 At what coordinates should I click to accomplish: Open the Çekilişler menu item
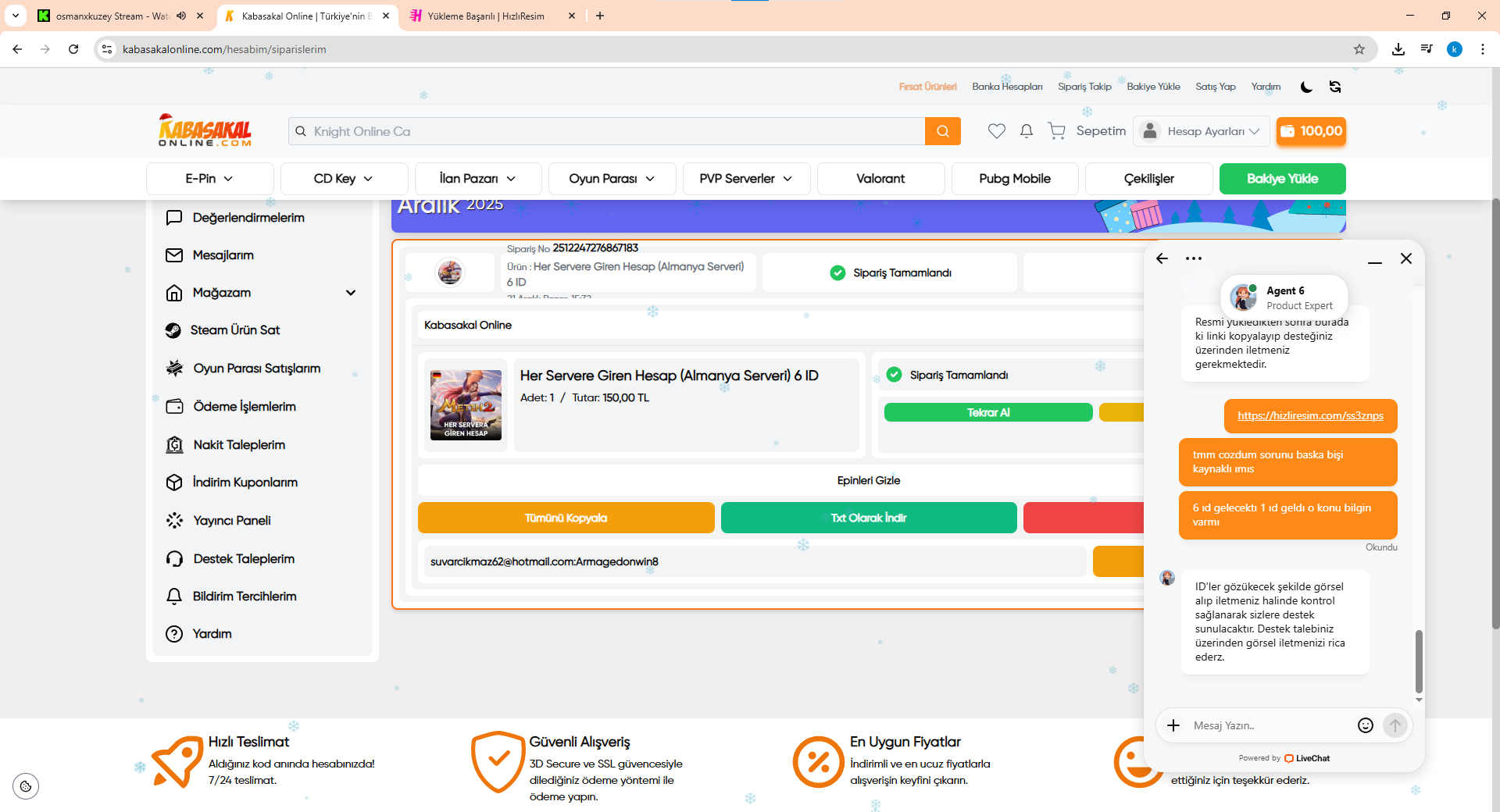click(x=1149, y=179)
